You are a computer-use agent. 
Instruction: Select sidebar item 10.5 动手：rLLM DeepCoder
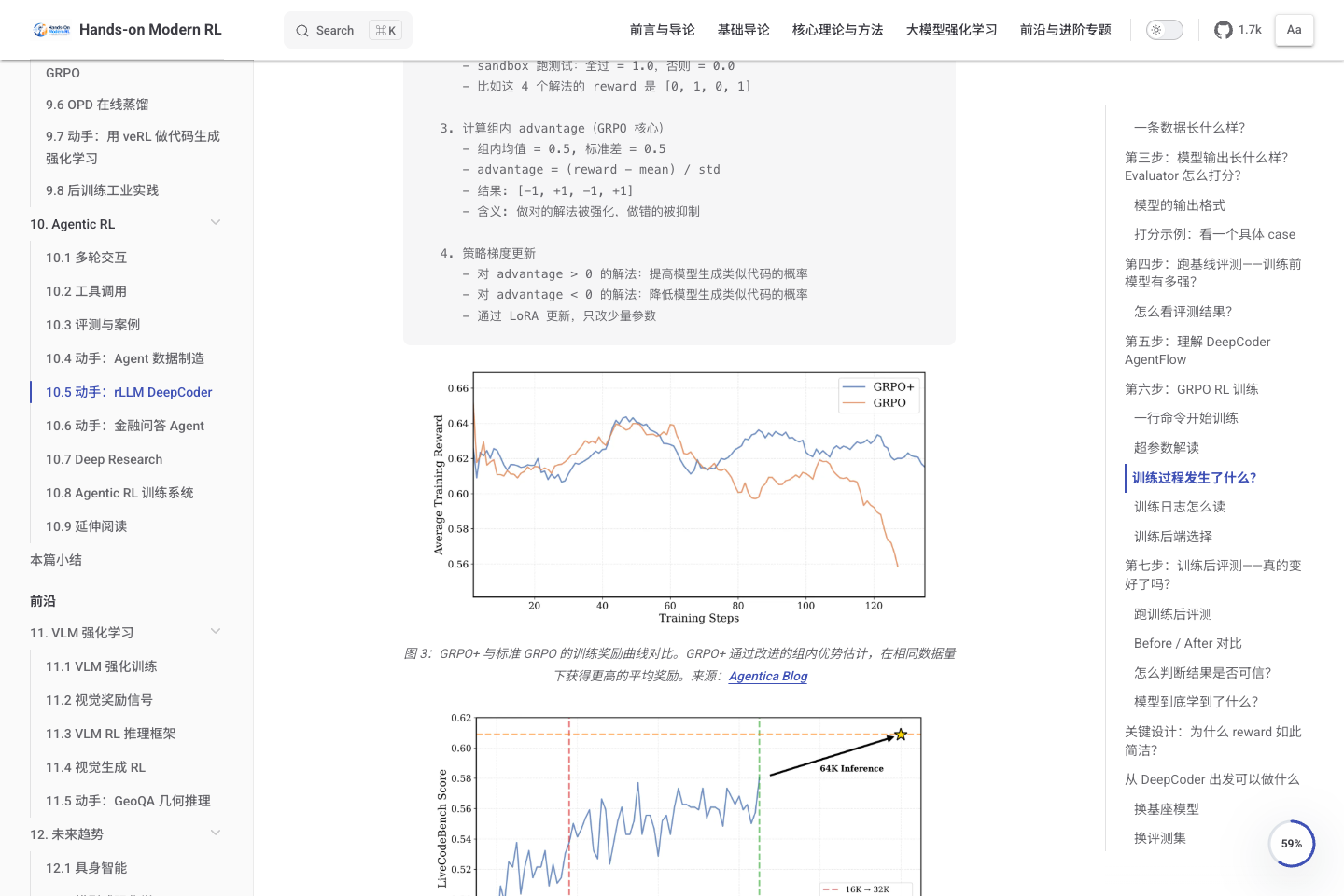point(129,392)
